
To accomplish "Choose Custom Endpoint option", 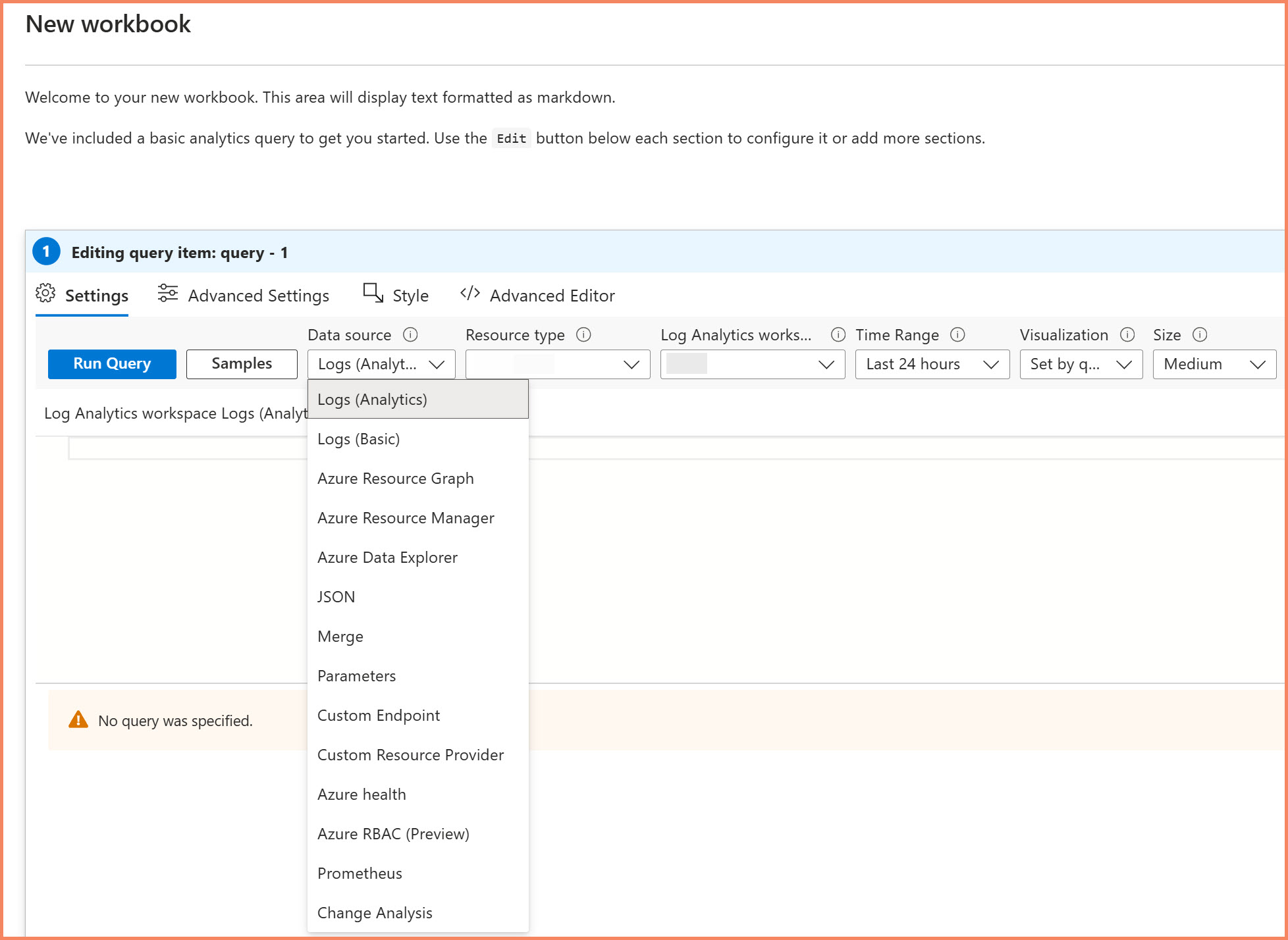I will 418,716.
